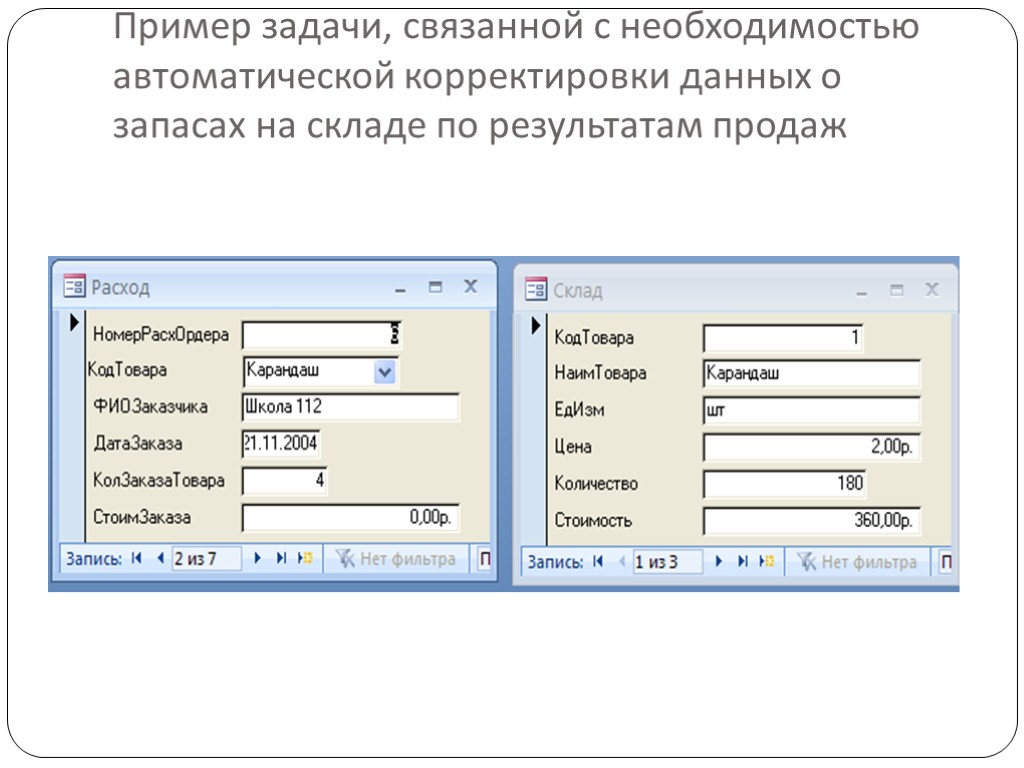Go to last record in Расход form

pyautogui.click(x=281, y=558)
